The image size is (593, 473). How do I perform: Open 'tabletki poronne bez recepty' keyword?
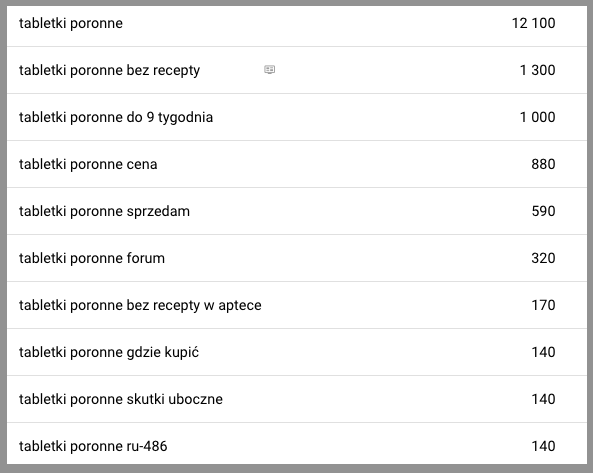[109, 71]
